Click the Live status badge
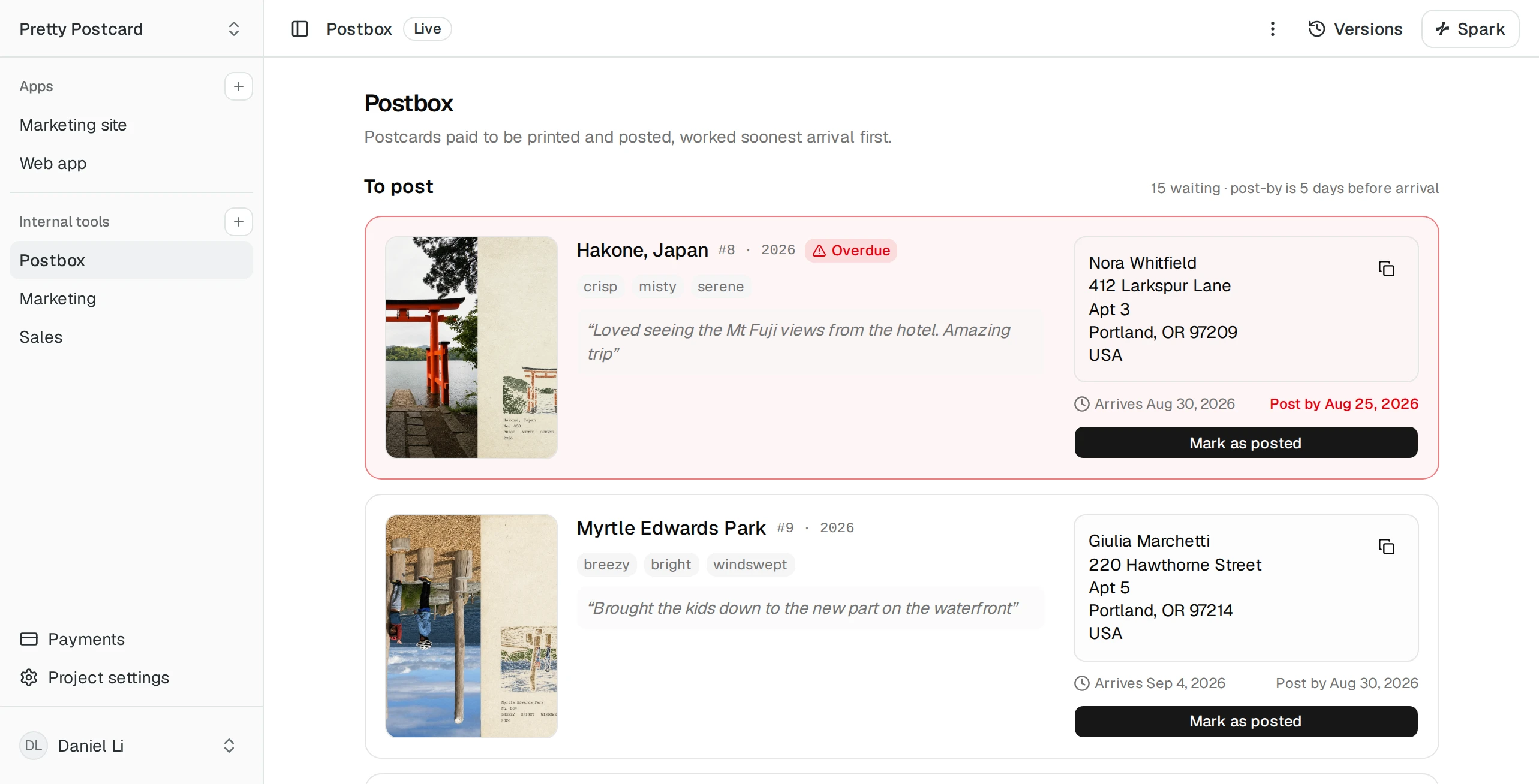Image resolution: width=1539 pixels, height=784 pixels. (428, 29)
